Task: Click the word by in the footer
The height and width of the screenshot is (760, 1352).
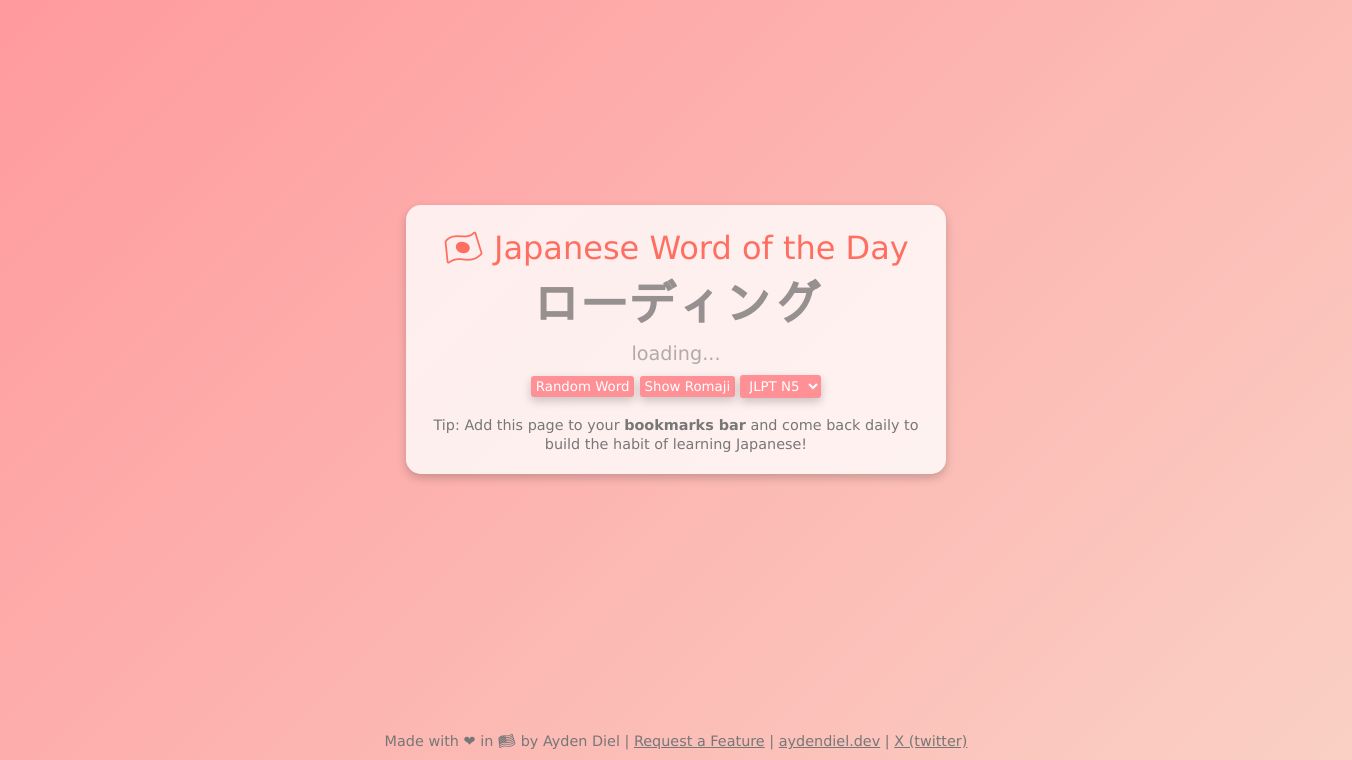Action: (x=529, y=741)
